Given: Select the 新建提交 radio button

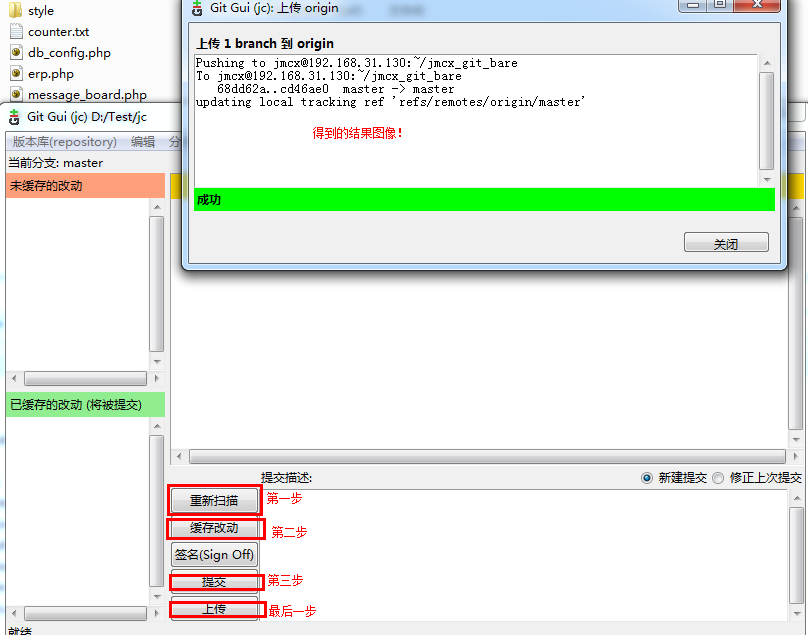Looking at the screenshot, I should coord(647,478).
